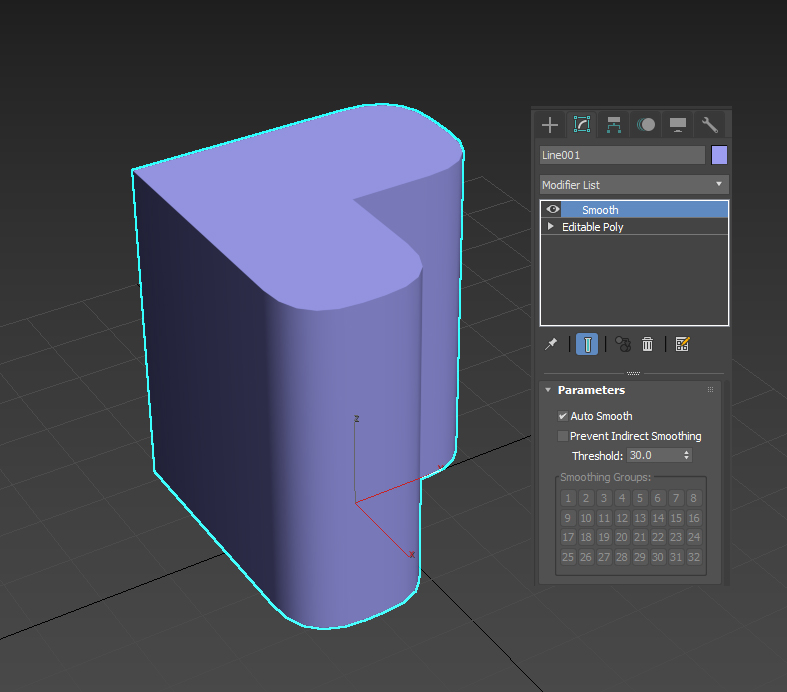
Task: Enable Prevent Indirect Smoothing checkbox
Action: (563, 436)
